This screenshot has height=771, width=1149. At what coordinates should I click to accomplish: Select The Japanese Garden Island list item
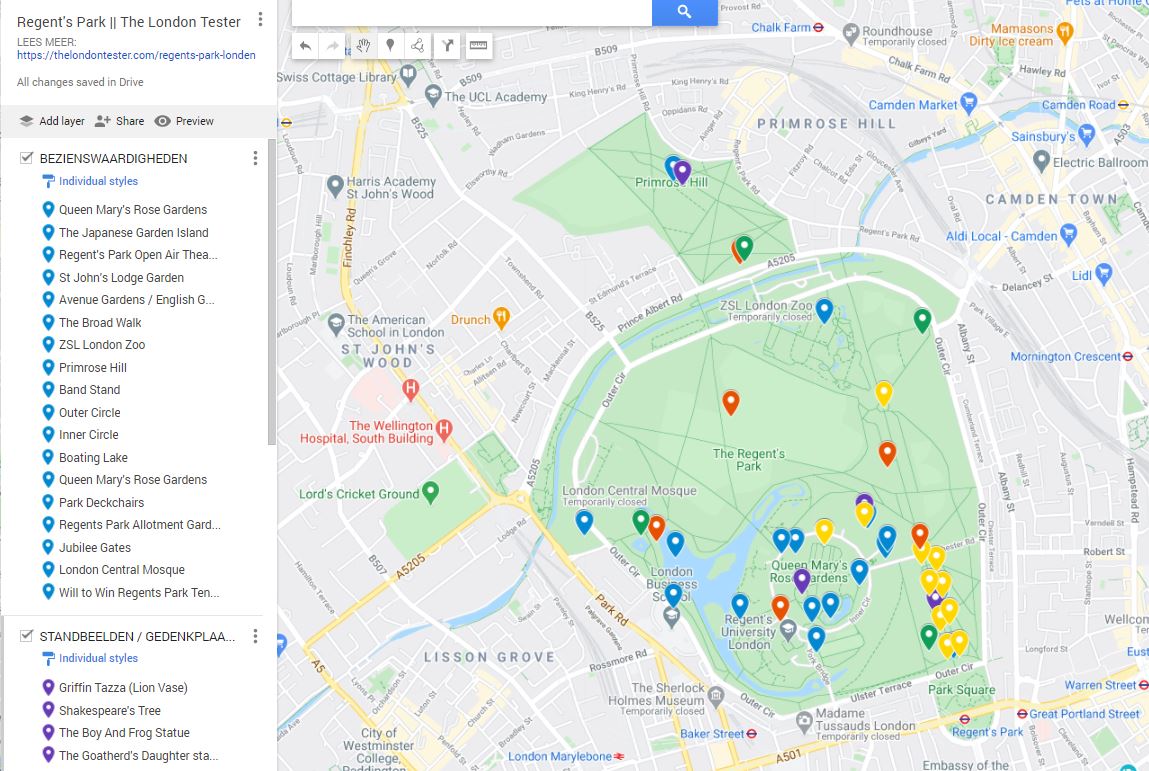click(133, 232)
